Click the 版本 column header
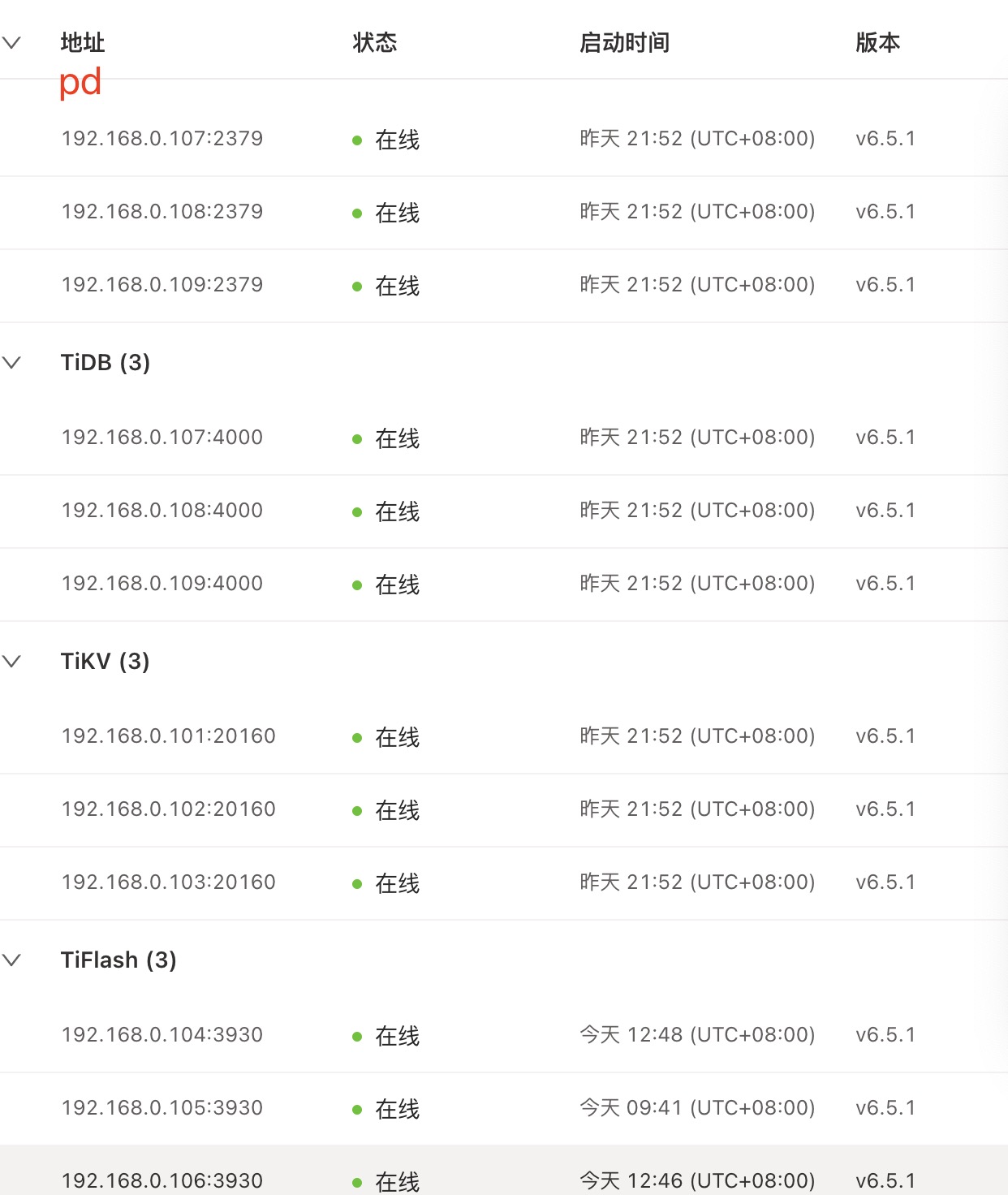1008x1195 pixels. pyautogui.click(x=877, y=42)
